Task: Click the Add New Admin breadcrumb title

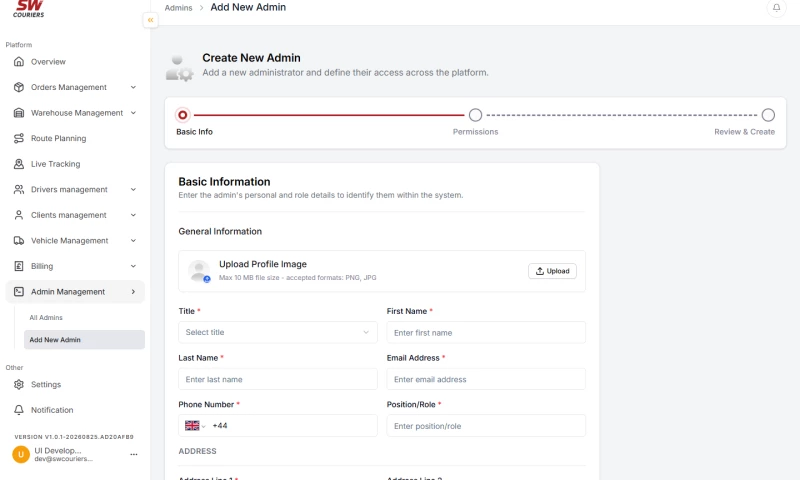Action: [x=248, y=7]
